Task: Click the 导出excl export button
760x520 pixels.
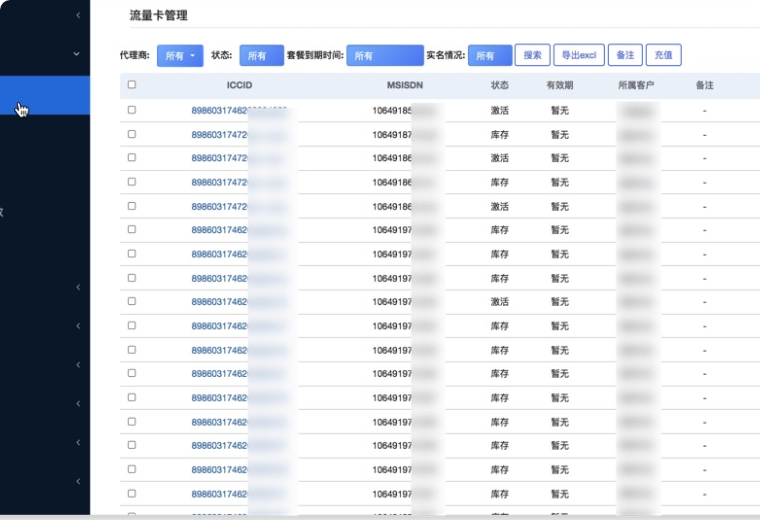Action: (578, 56)
